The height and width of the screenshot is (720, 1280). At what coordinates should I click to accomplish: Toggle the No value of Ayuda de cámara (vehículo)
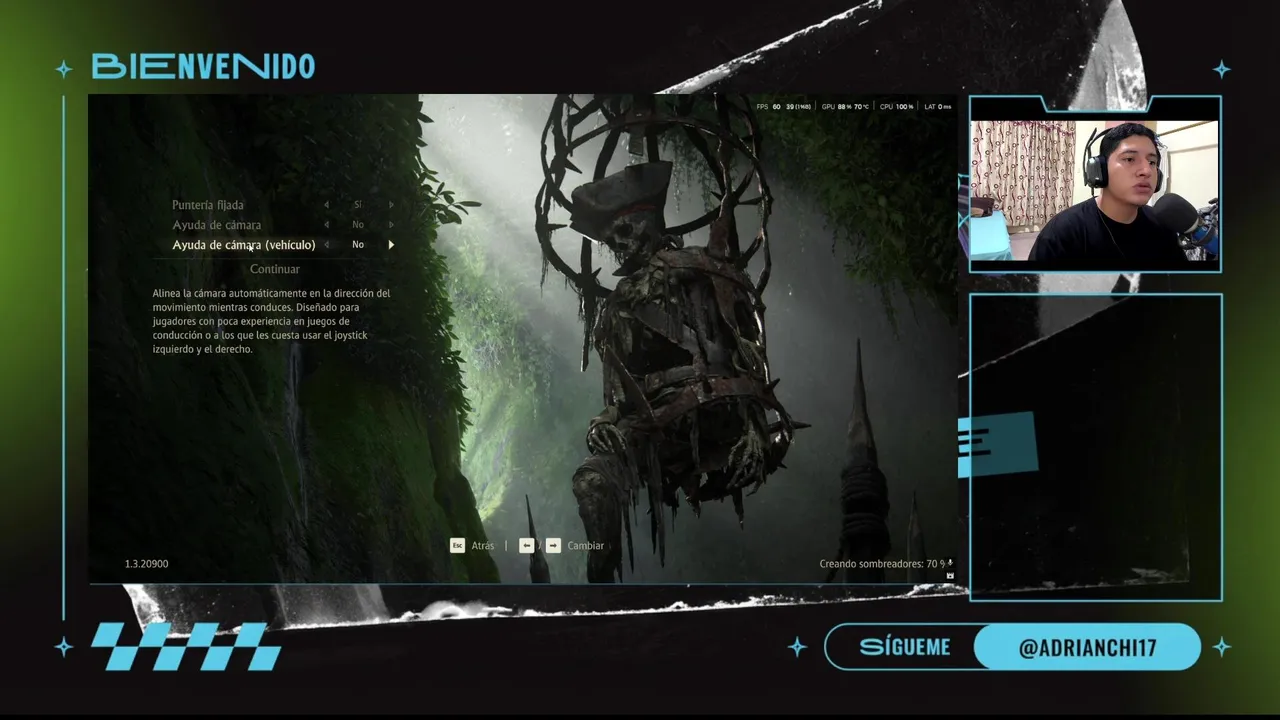point(358,245)
